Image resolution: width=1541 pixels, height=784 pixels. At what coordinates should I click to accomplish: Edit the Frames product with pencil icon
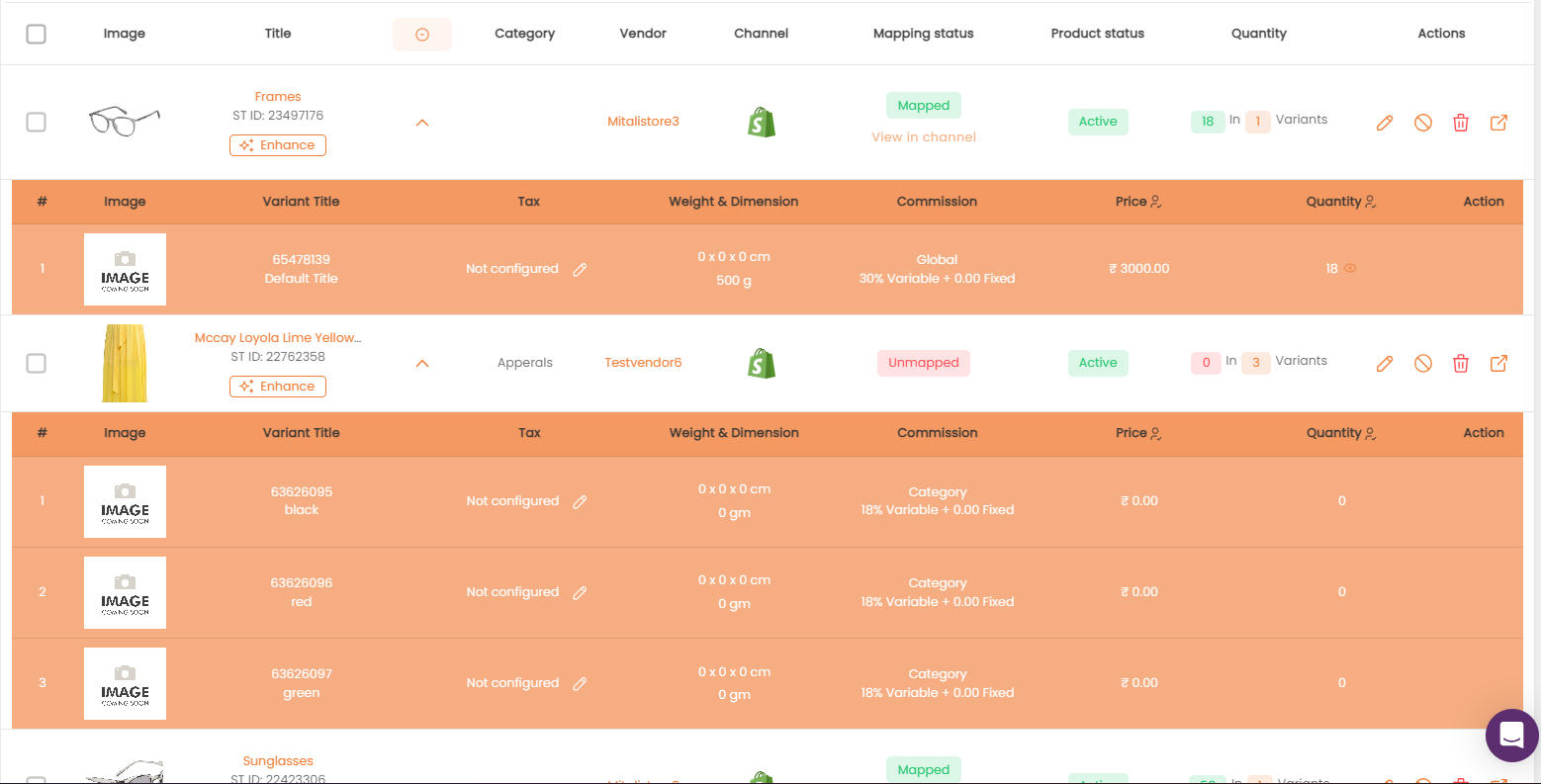tap(1385, 123)
